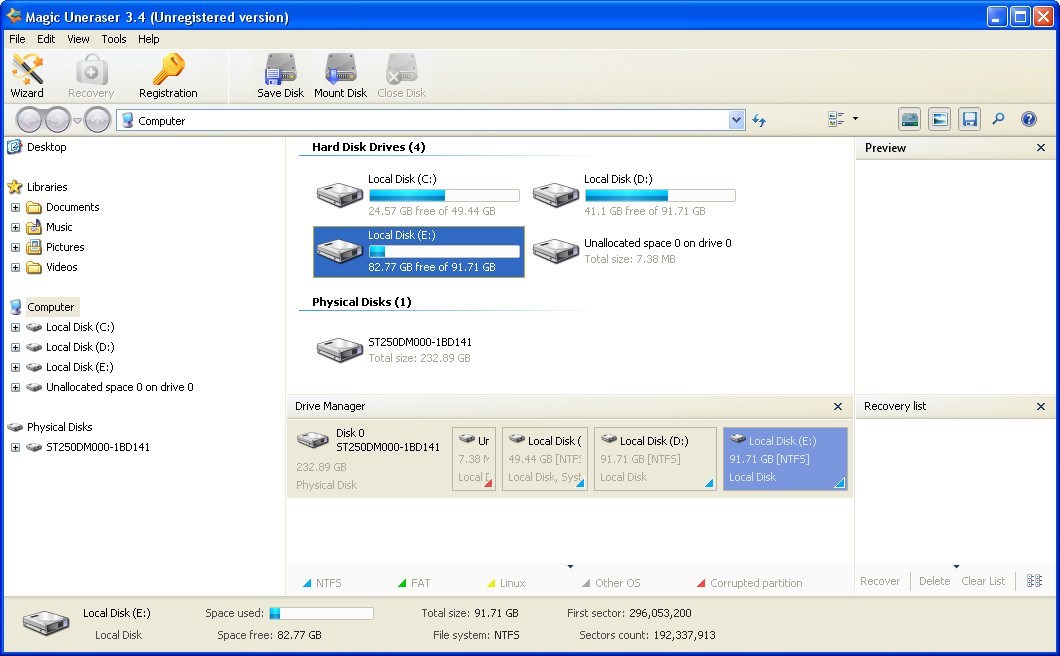This screenshot has width=1060, height=656.
Task: Select Local Disk (D:) in Drive Manager
Action: coord(655,458)
